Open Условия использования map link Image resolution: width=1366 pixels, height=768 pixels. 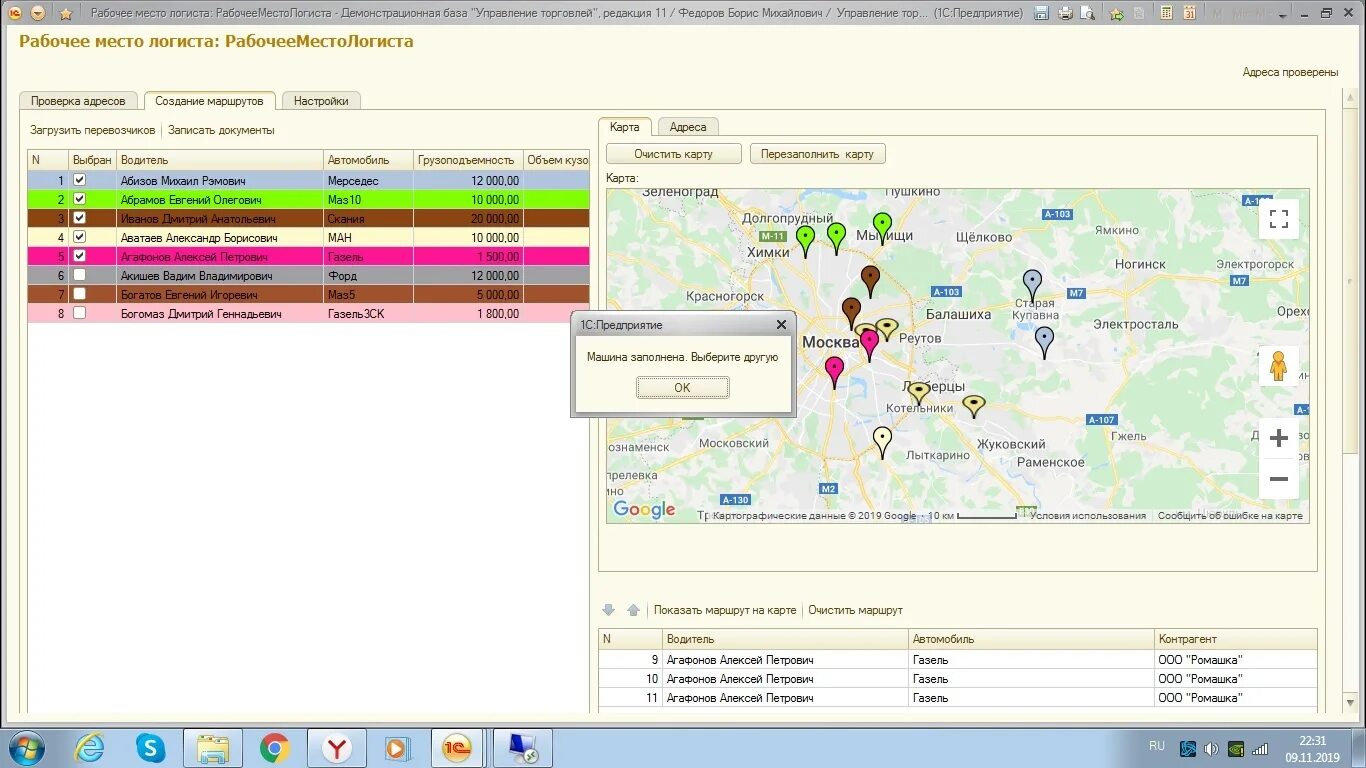[x=1088, y=516]
